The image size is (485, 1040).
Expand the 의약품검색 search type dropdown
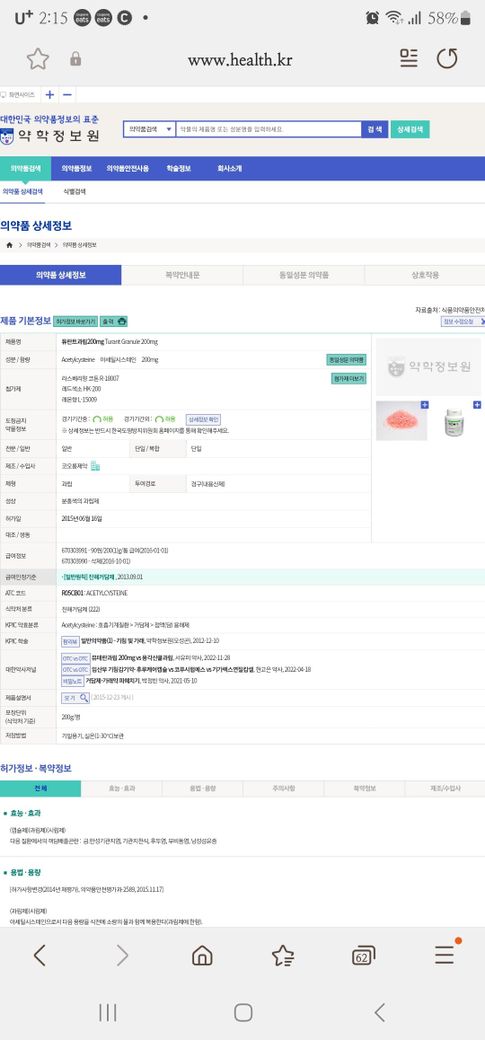149,129
